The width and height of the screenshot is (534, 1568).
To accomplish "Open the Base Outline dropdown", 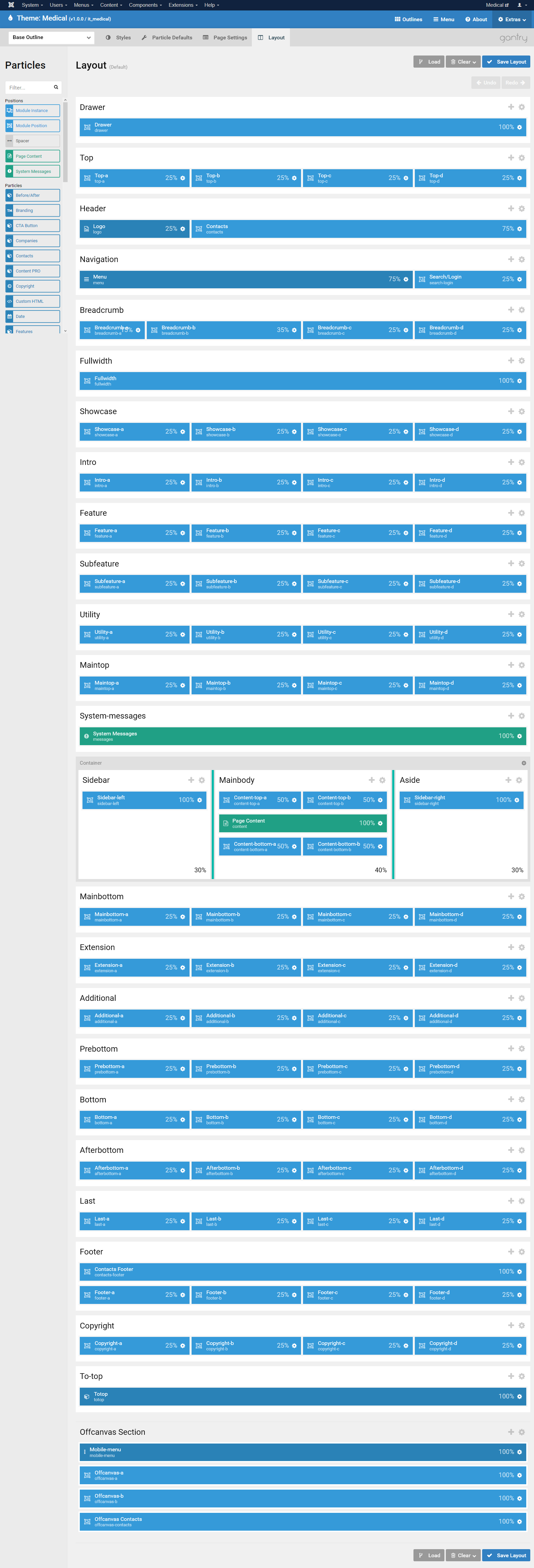I will click(51, 38).
